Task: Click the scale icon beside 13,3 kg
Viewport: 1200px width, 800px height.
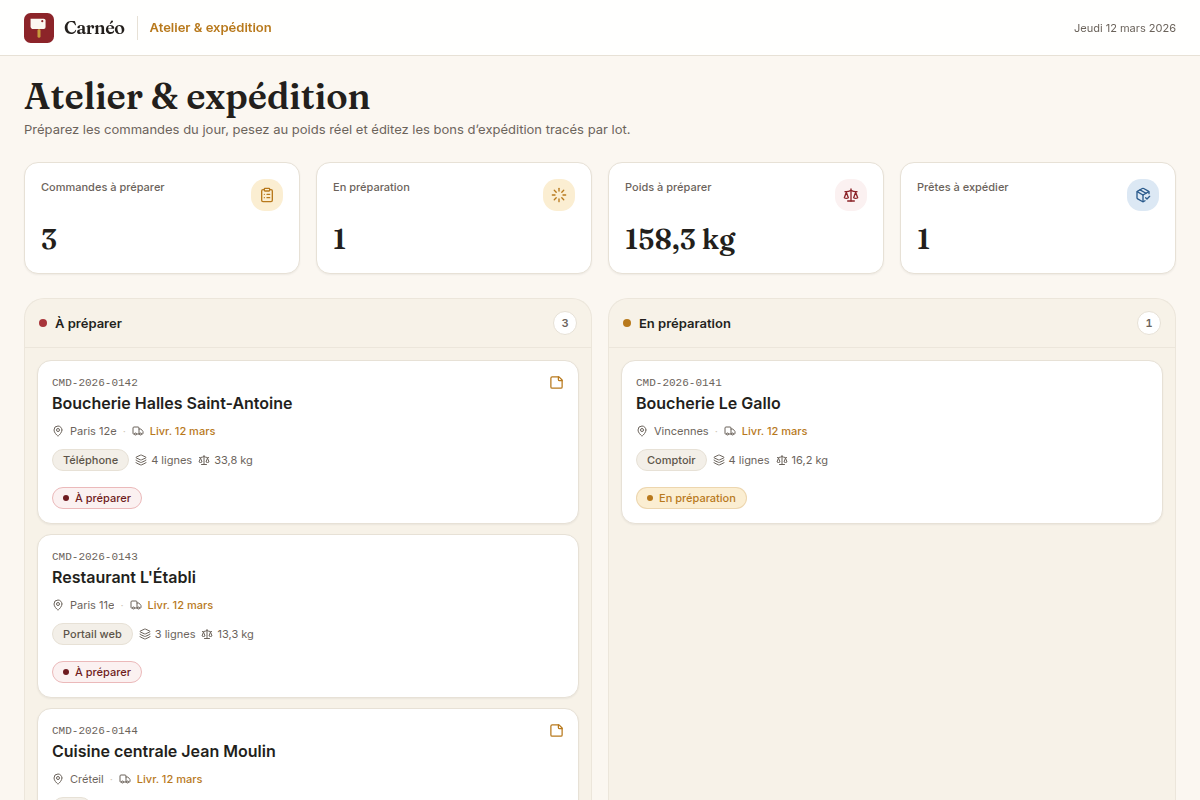Action: 207,634
